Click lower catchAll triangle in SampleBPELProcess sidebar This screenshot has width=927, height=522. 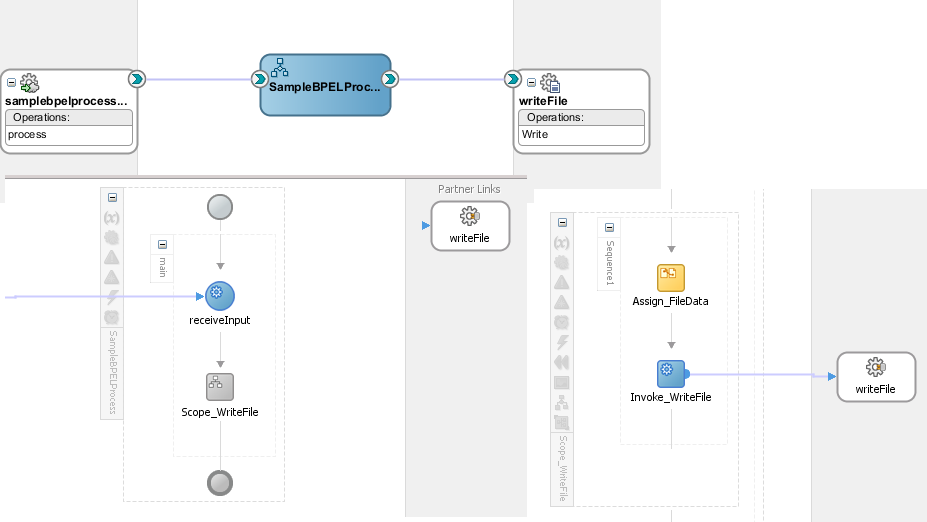[x=112, y=277]
